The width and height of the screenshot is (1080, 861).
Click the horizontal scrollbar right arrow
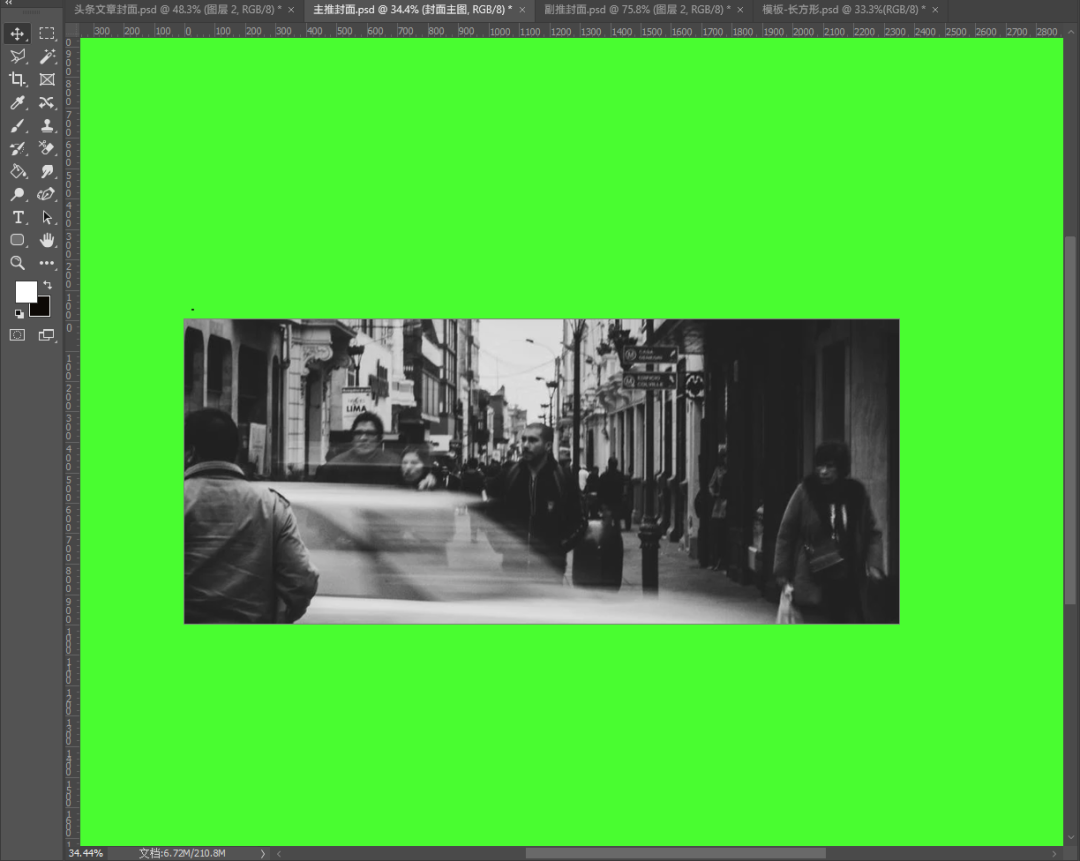pos(1054,853)
